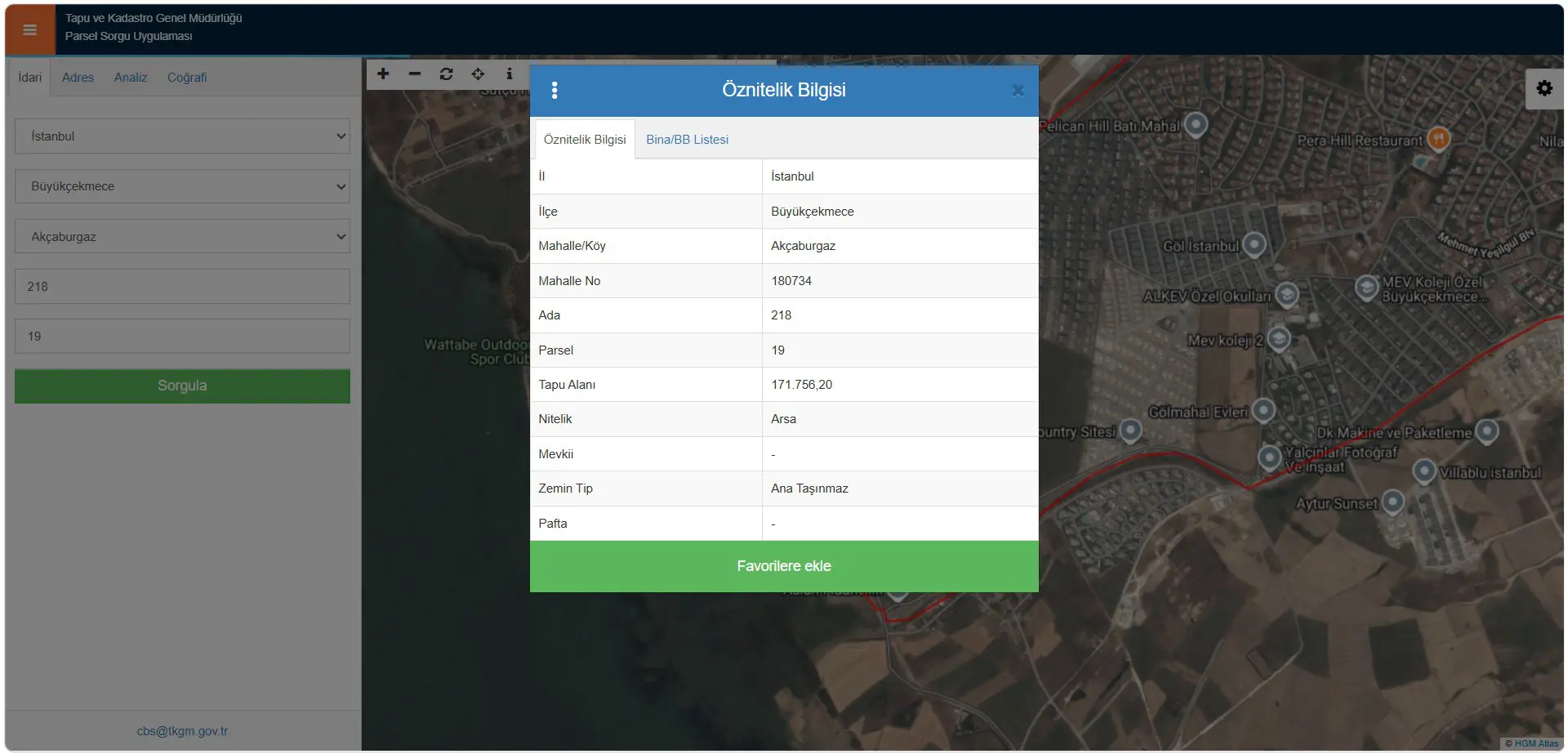Screen dimensions: 1568x754
Task: Open the cbs@tkgm.gov.tr email link
Action: [x=182, y=731]
